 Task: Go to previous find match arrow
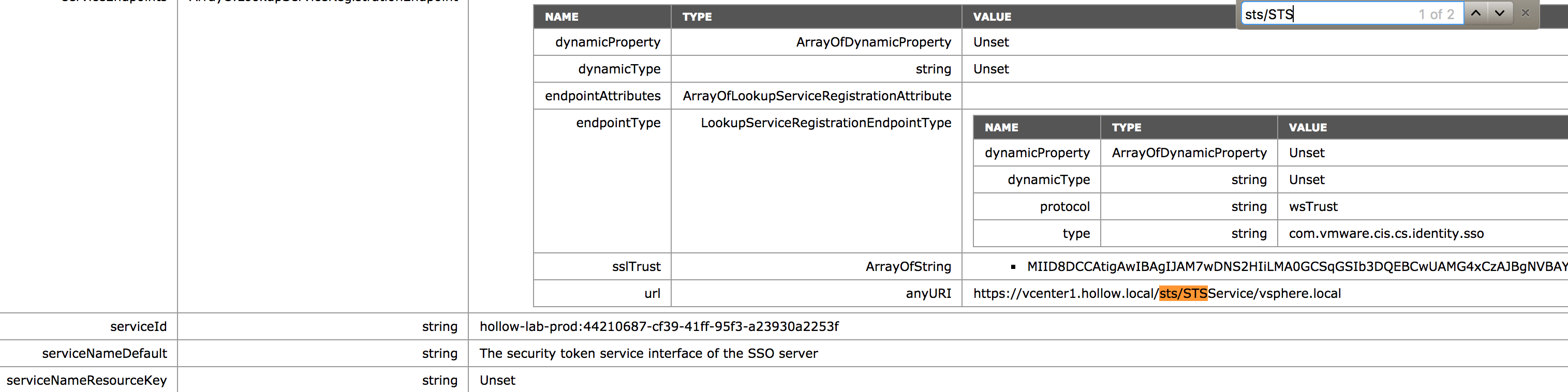[1475, 13]
